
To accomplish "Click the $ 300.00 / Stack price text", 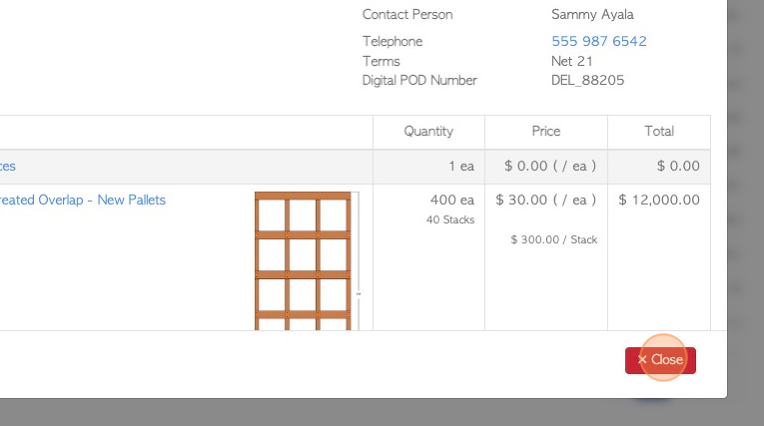I will (554, 240).
